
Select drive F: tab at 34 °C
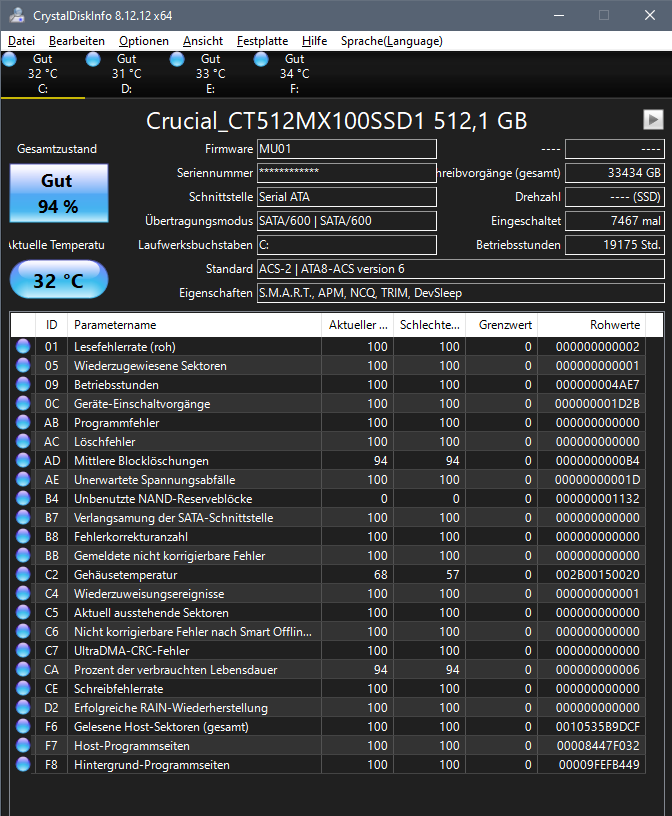294,74
